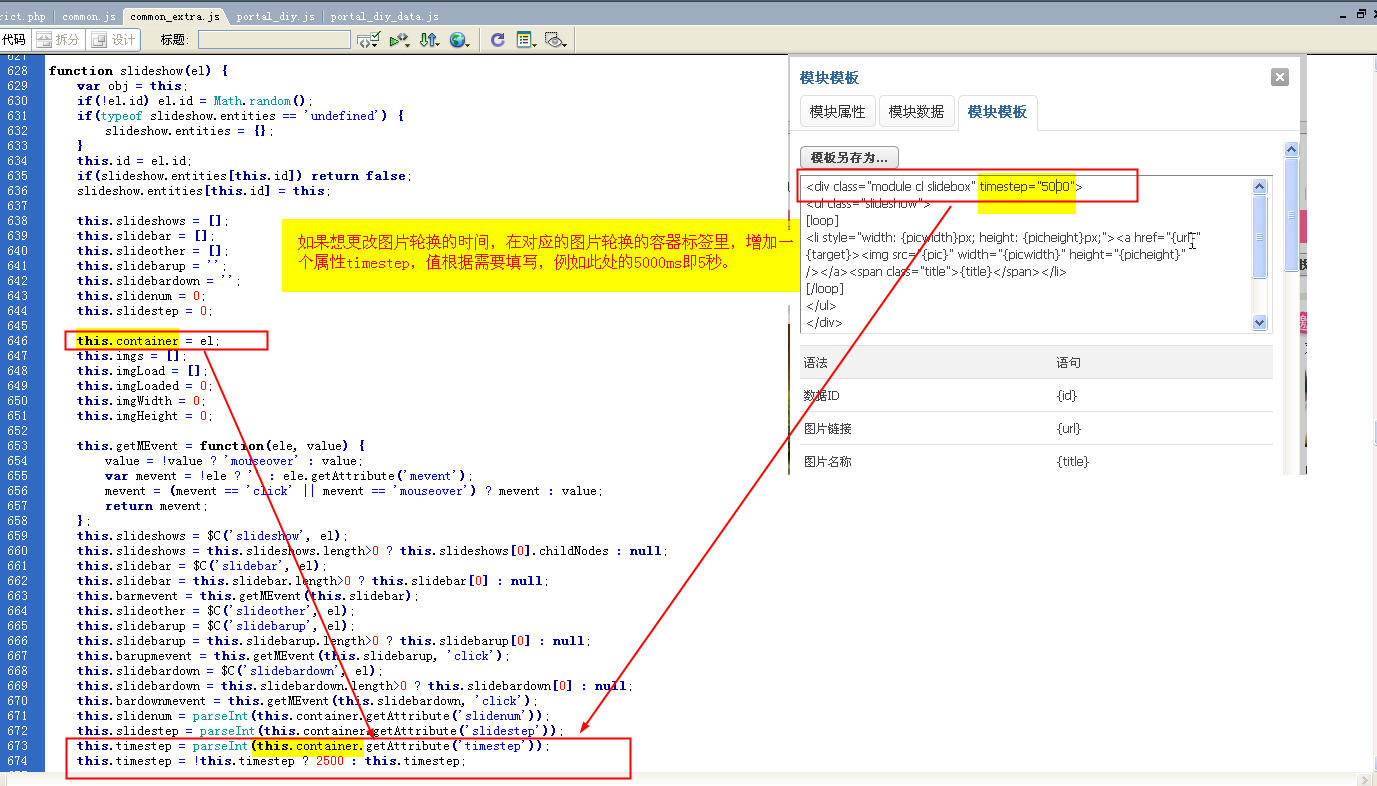Viewport: 1377px width, 786px height.
Task: Click inside the template code textarea
Action: click(x=1025, y=254)
